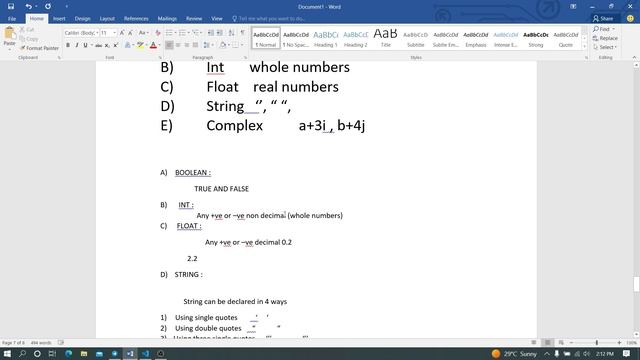
Task: Click the word count in status bar
Action: click(41, 343)
